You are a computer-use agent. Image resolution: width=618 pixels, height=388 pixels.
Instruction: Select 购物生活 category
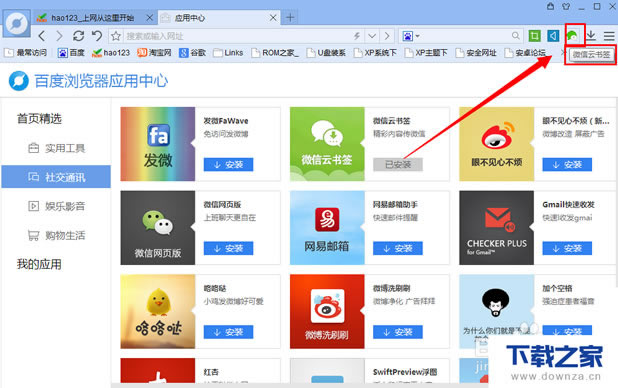(56, 235)
